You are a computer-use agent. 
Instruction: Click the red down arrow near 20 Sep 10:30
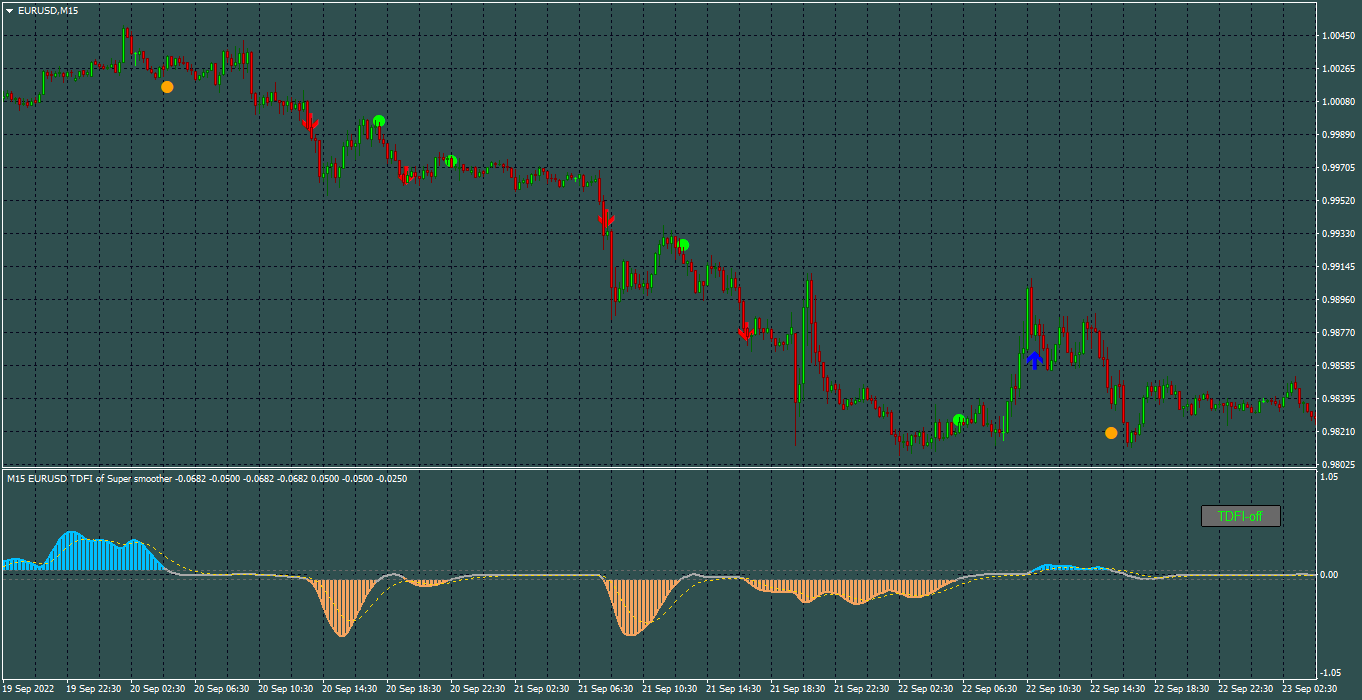311,123
